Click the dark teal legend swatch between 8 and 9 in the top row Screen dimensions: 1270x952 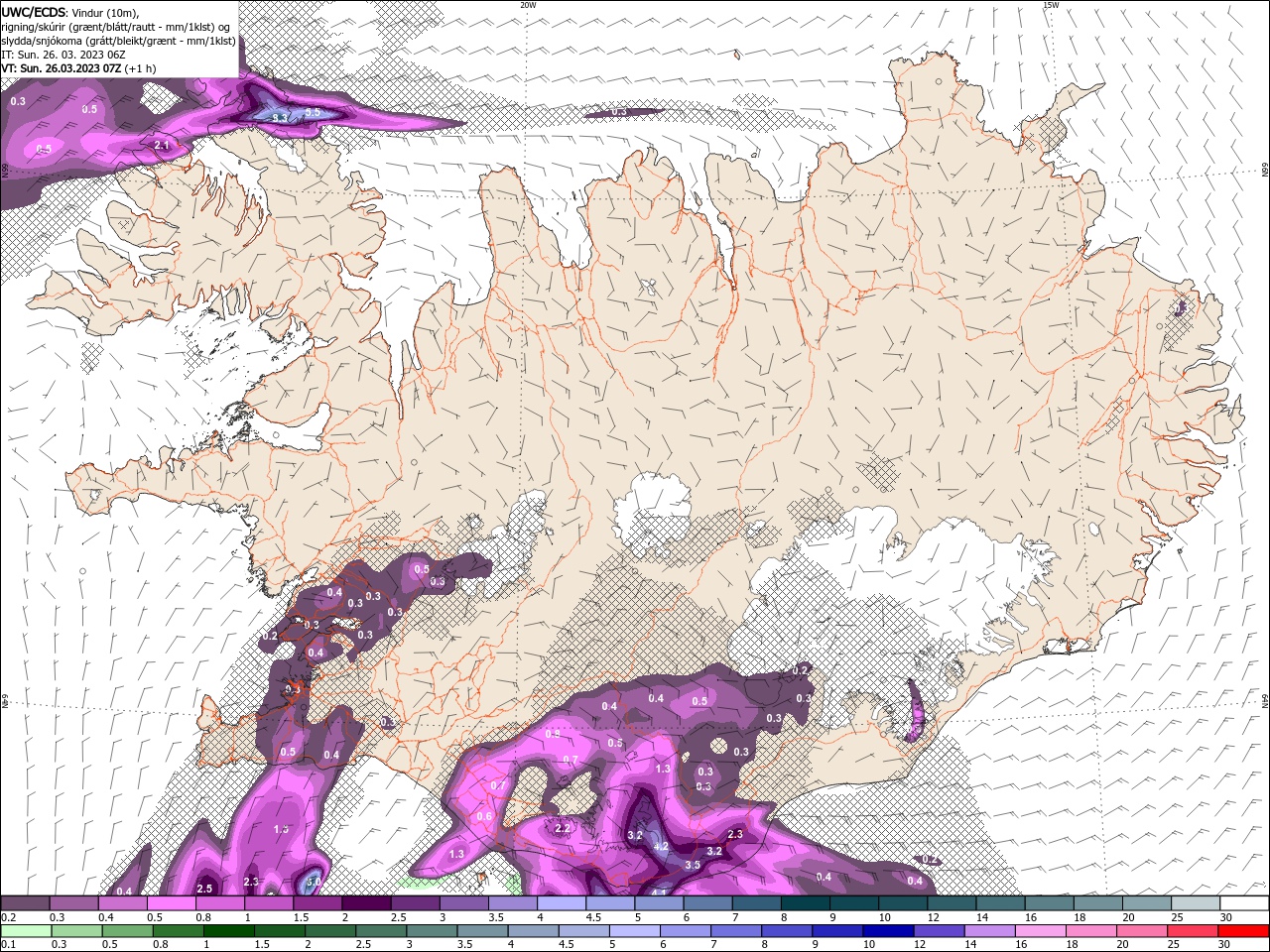[x=806, y=903]
